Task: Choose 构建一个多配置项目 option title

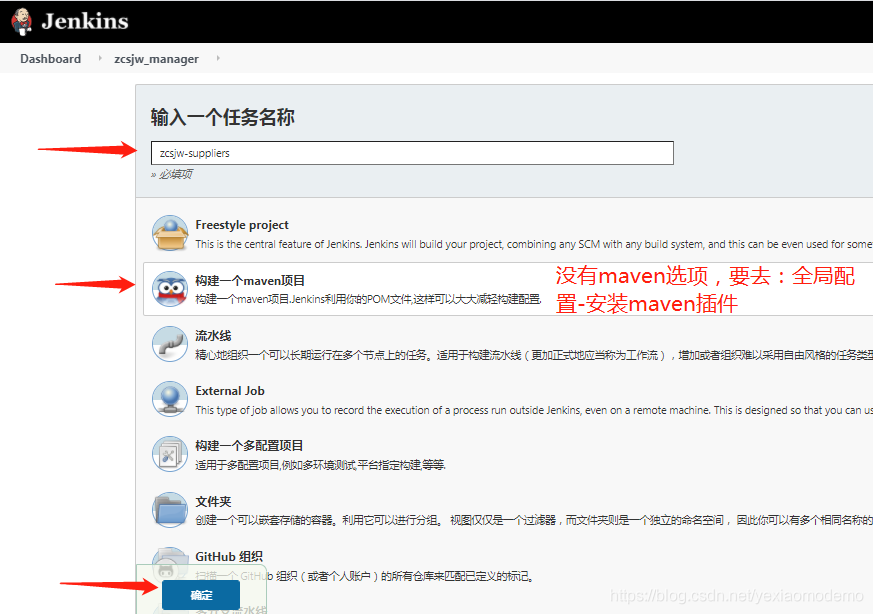Action: tap(249, 446)
